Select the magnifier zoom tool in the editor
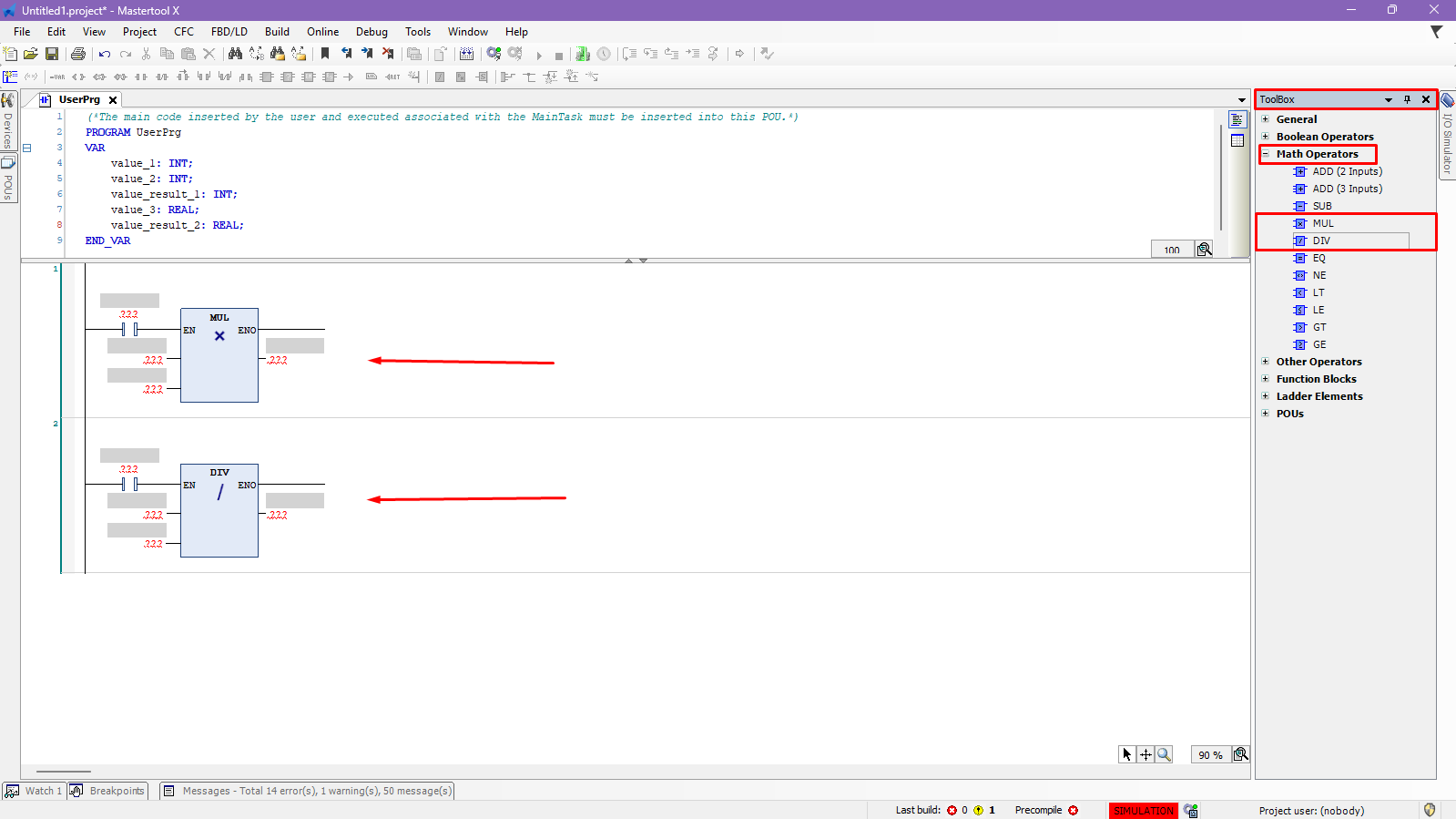1456x819 pixels. click(1164, 754)
